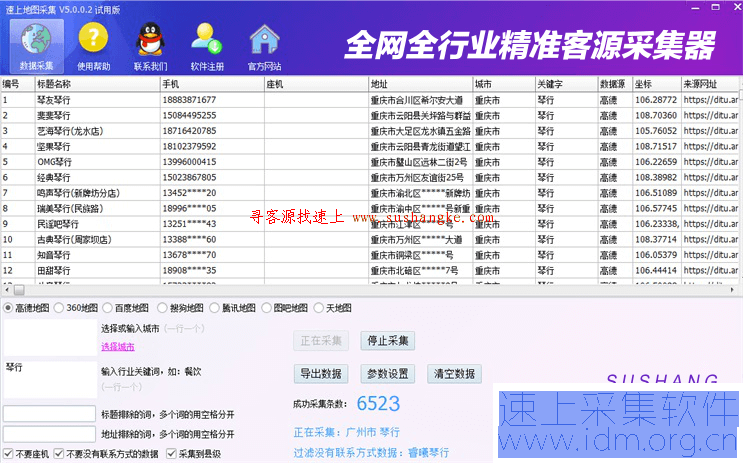Click the horizontal scrollbar thumb
The width and height of the screenshot is (743, 463).
coord(19,290)
